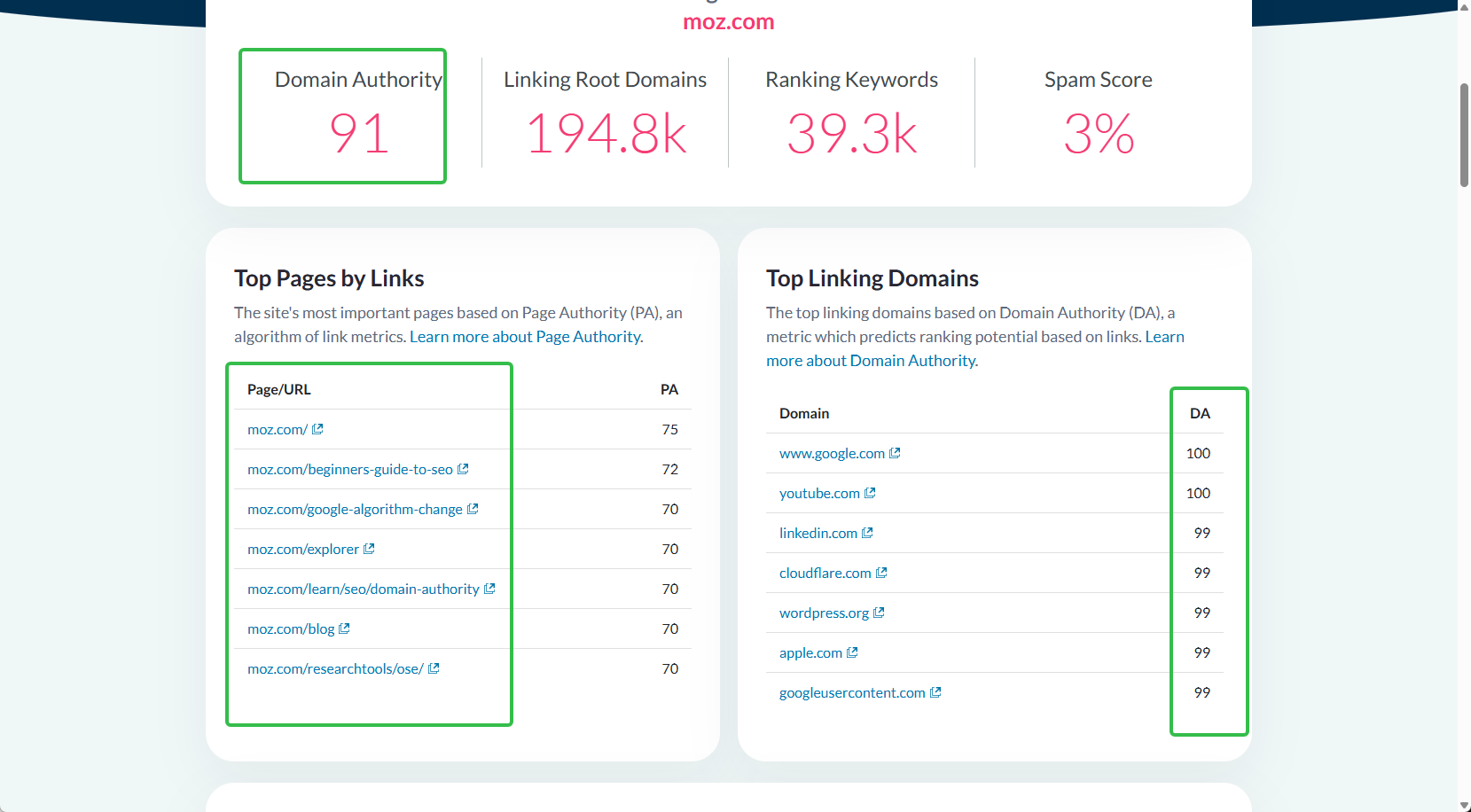
Task: Click external link icon next to www.google.com
Action: [x=895, y=453]
